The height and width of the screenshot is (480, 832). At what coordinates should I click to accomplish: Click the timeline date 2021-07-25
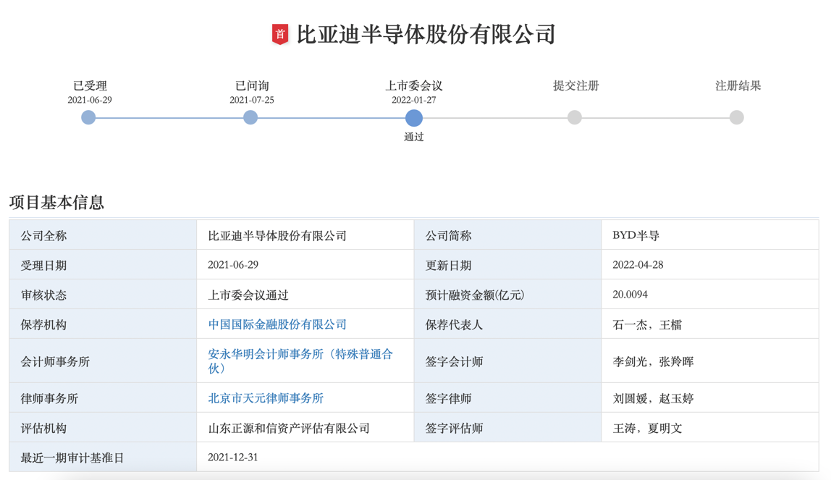click(252, 100)
